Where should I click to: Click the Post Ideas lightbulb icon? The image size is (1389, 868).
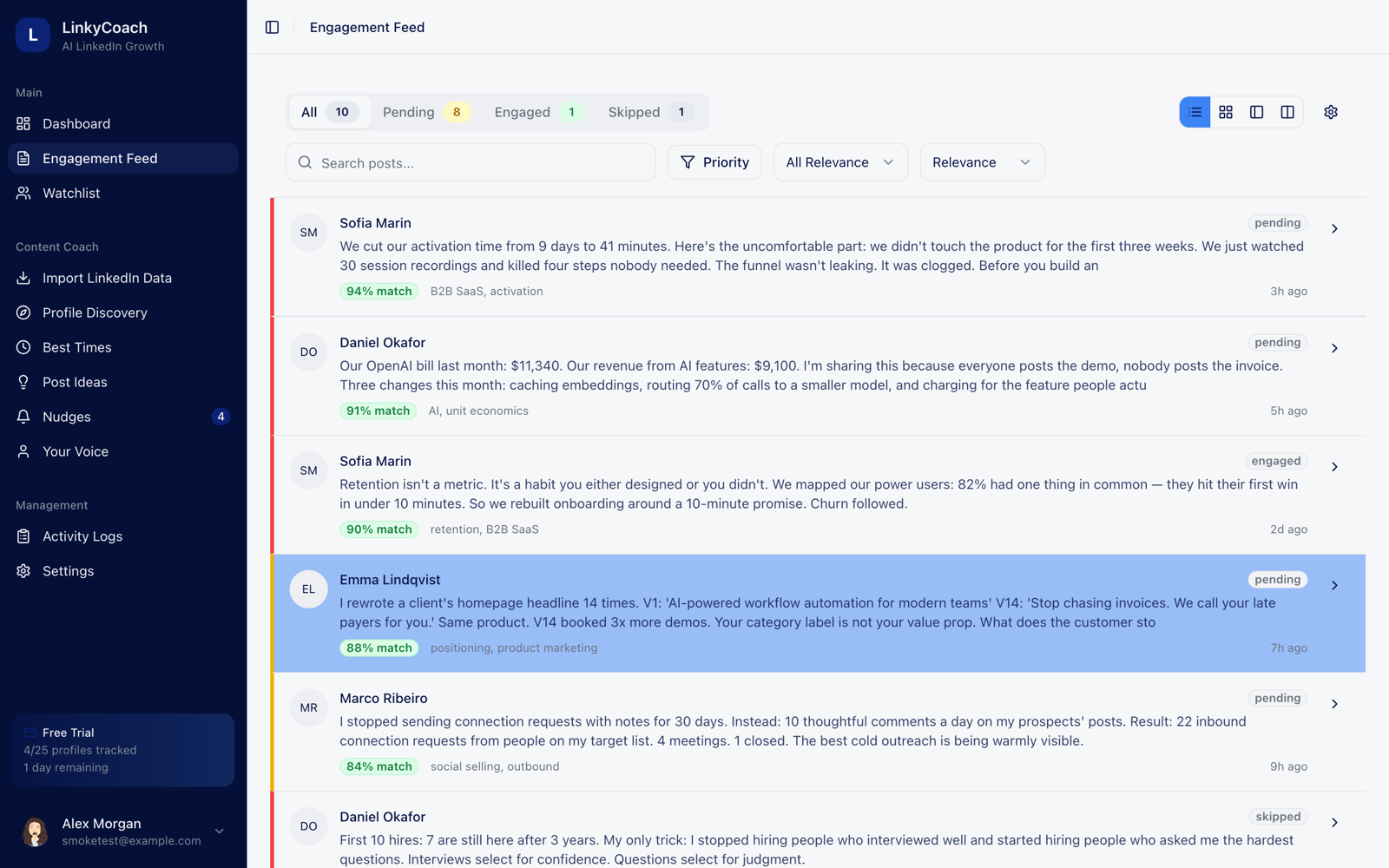[23, 382]
